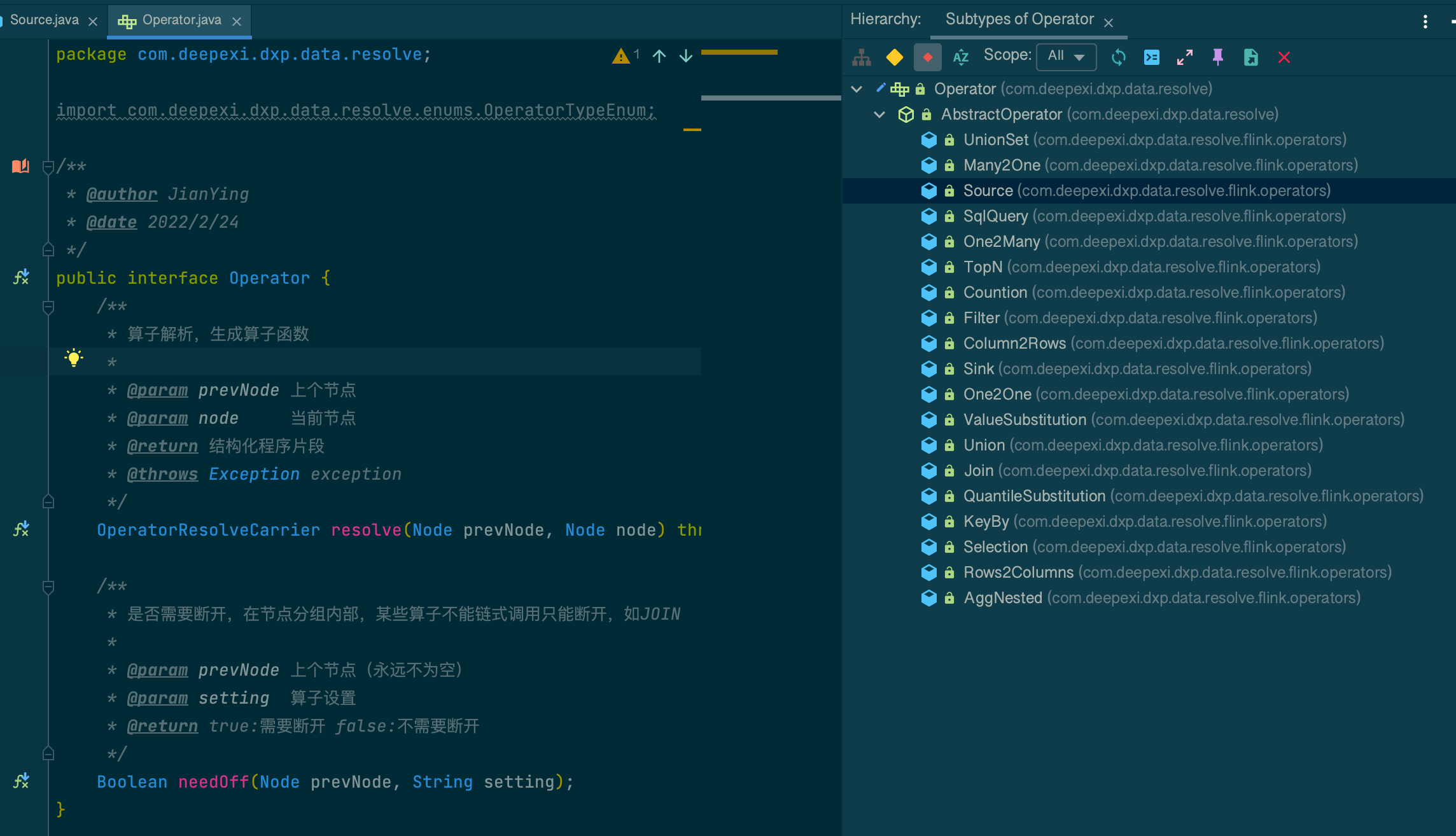1456x836 pixels.
Task: Click implementations gutter icon beside needOff method
Action: click(21, 781)
